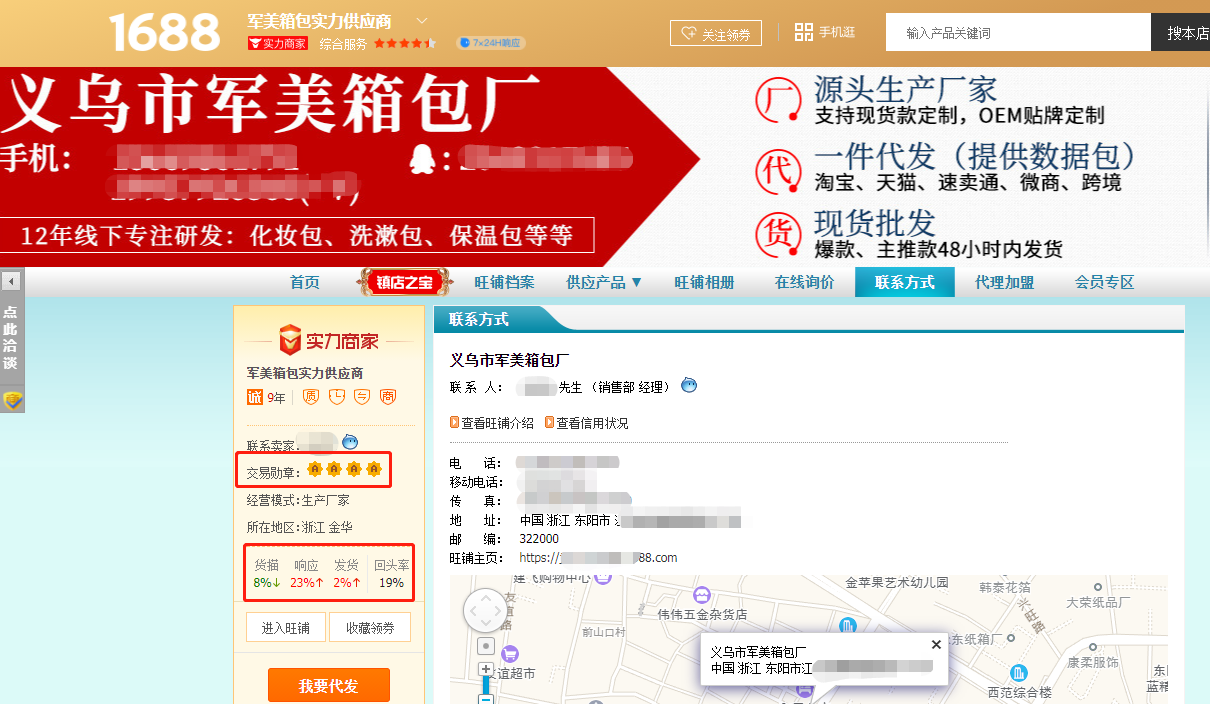The height and width of the screenshot is (704, 1210).
Task: Click the 与 shield badge icon
Action: point(362,397)
